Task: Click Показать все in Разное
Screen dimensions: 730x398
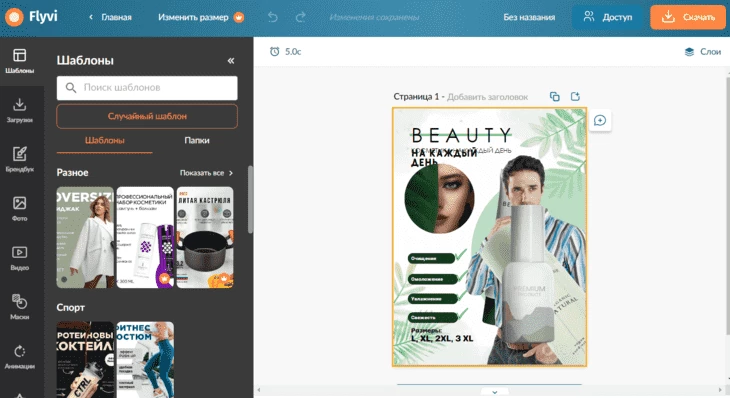Action: tap(206, 173)
